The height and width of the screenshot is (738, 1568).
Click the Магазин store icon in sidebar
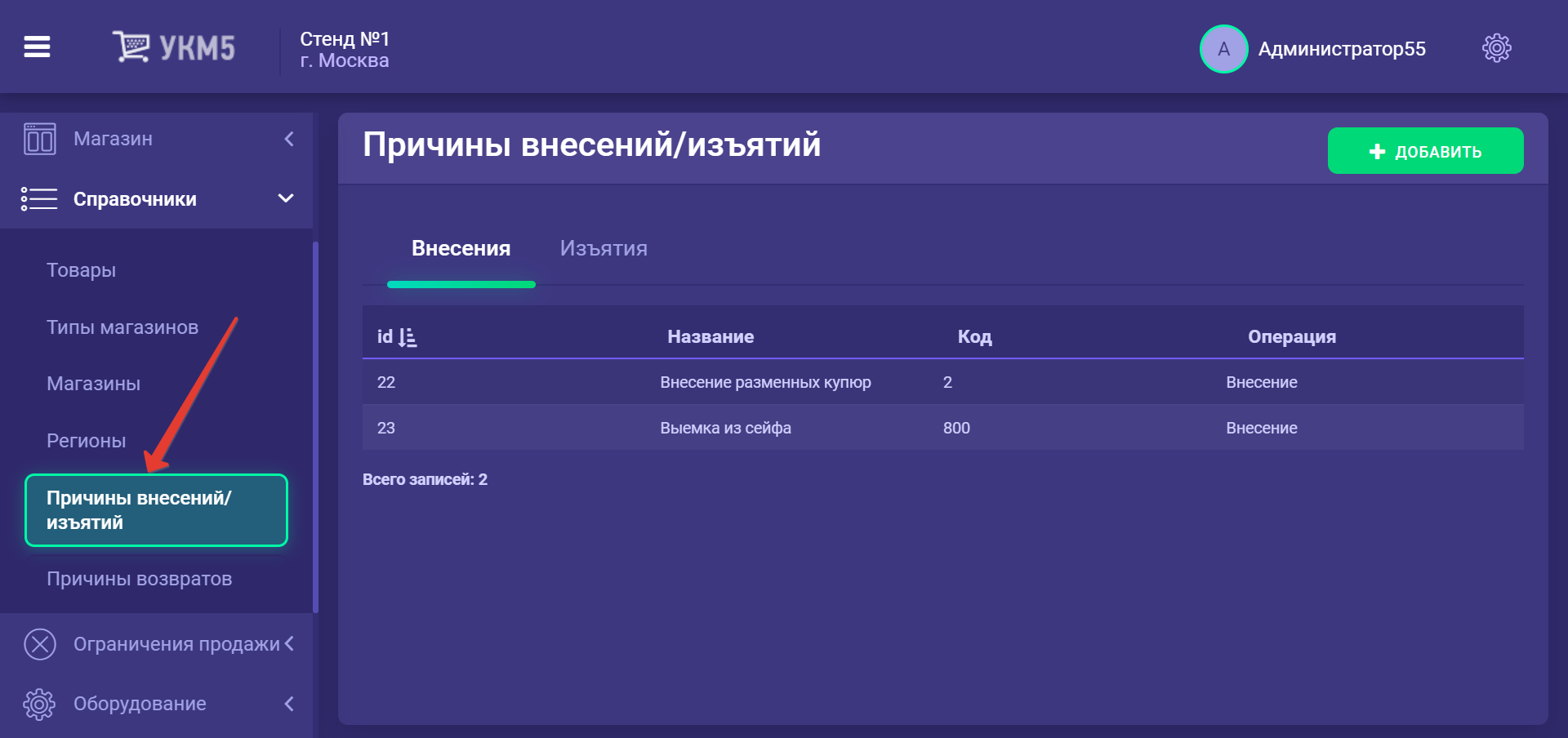click(x=39, y=139)
